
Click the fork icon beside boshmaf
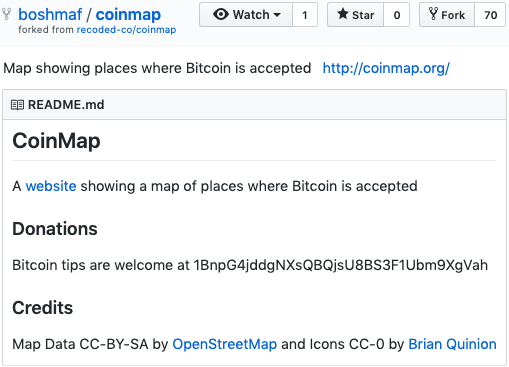click(x=6, y=14)
